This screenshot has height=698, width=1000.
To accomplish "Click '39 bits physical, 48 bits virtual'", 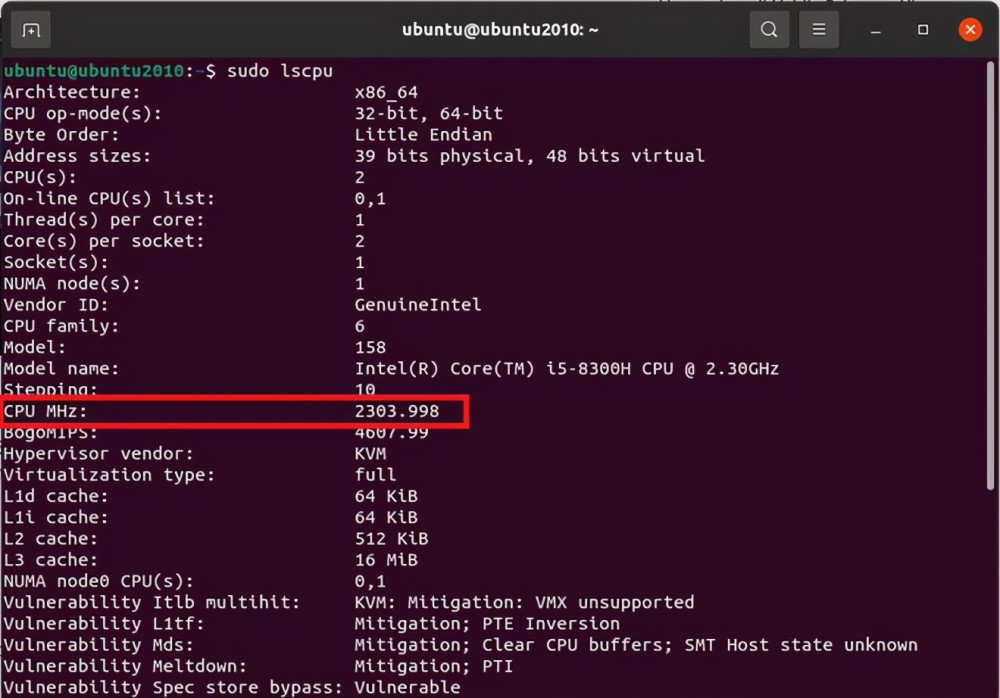I will click(529, 156).
